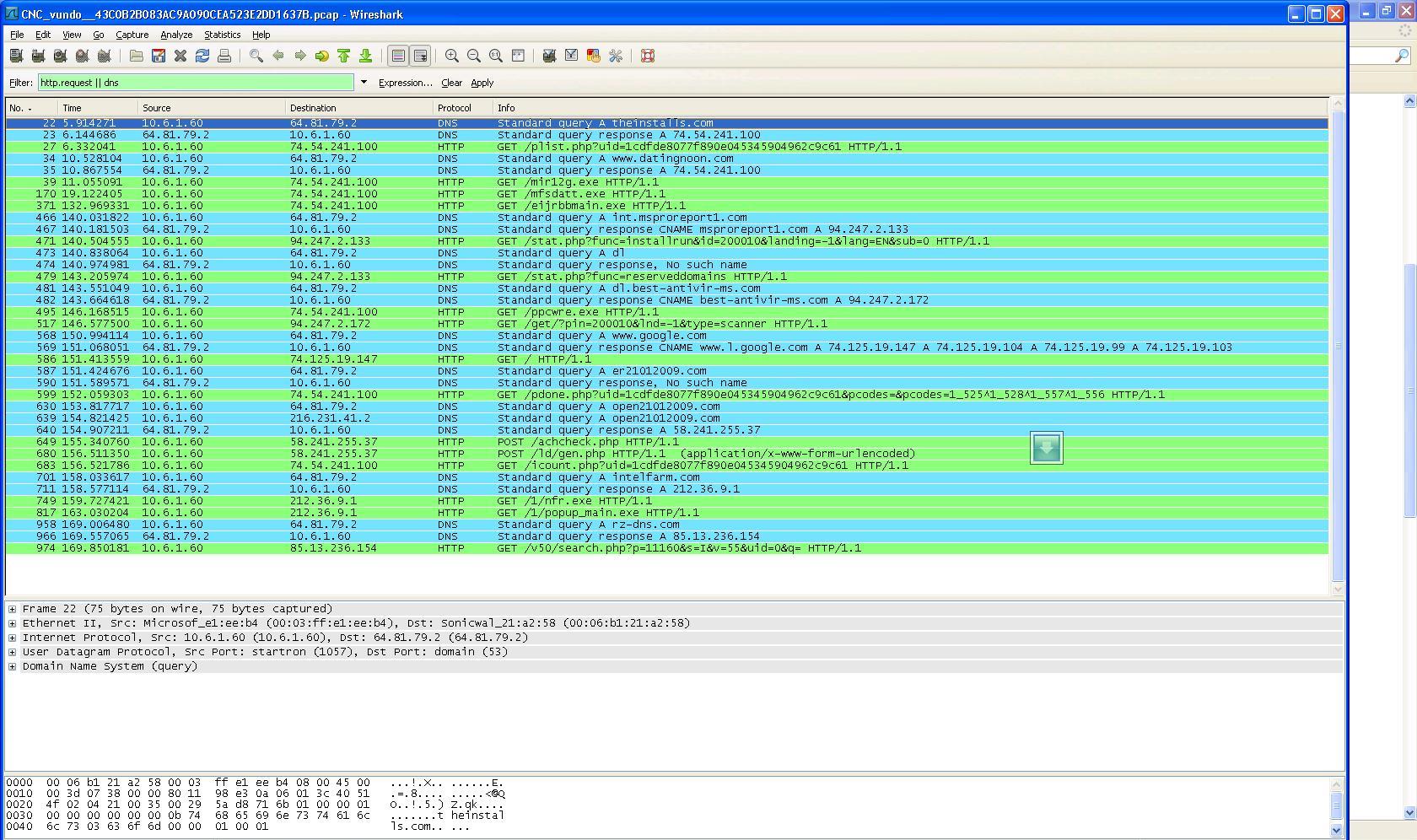The image size is (1417, 840).
Task: Zoom in on packet text
Action: coord(451,56)
